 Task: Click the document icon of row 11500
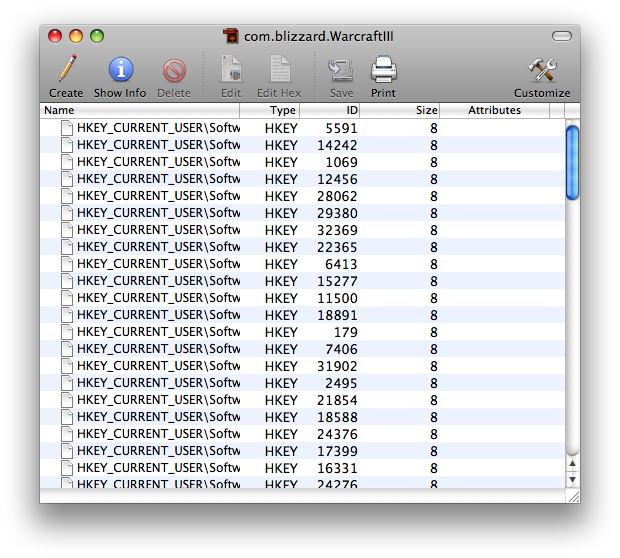tap(67, 298)
